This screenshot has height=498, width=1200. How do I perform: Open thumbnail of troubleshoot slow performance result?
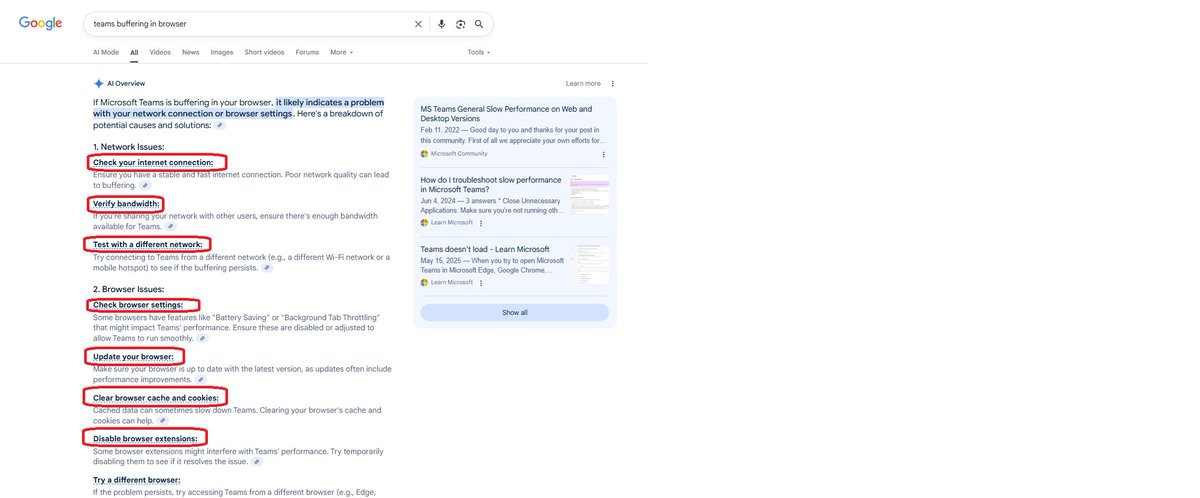[589, 193]
